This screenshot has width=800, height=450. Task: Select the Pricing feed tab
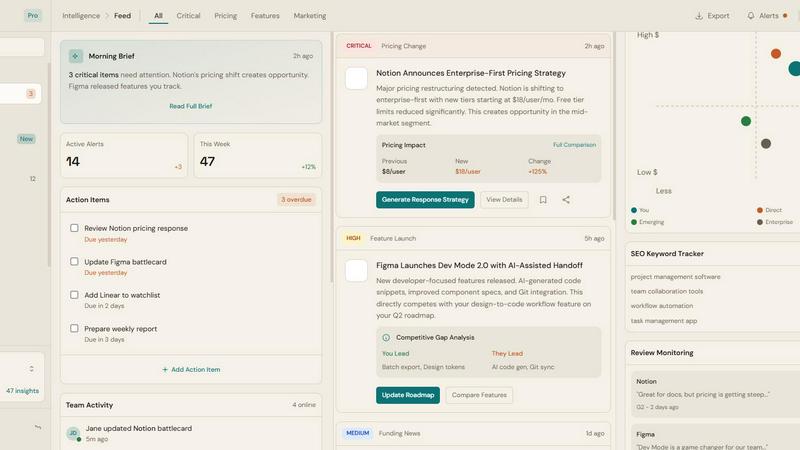225,16
